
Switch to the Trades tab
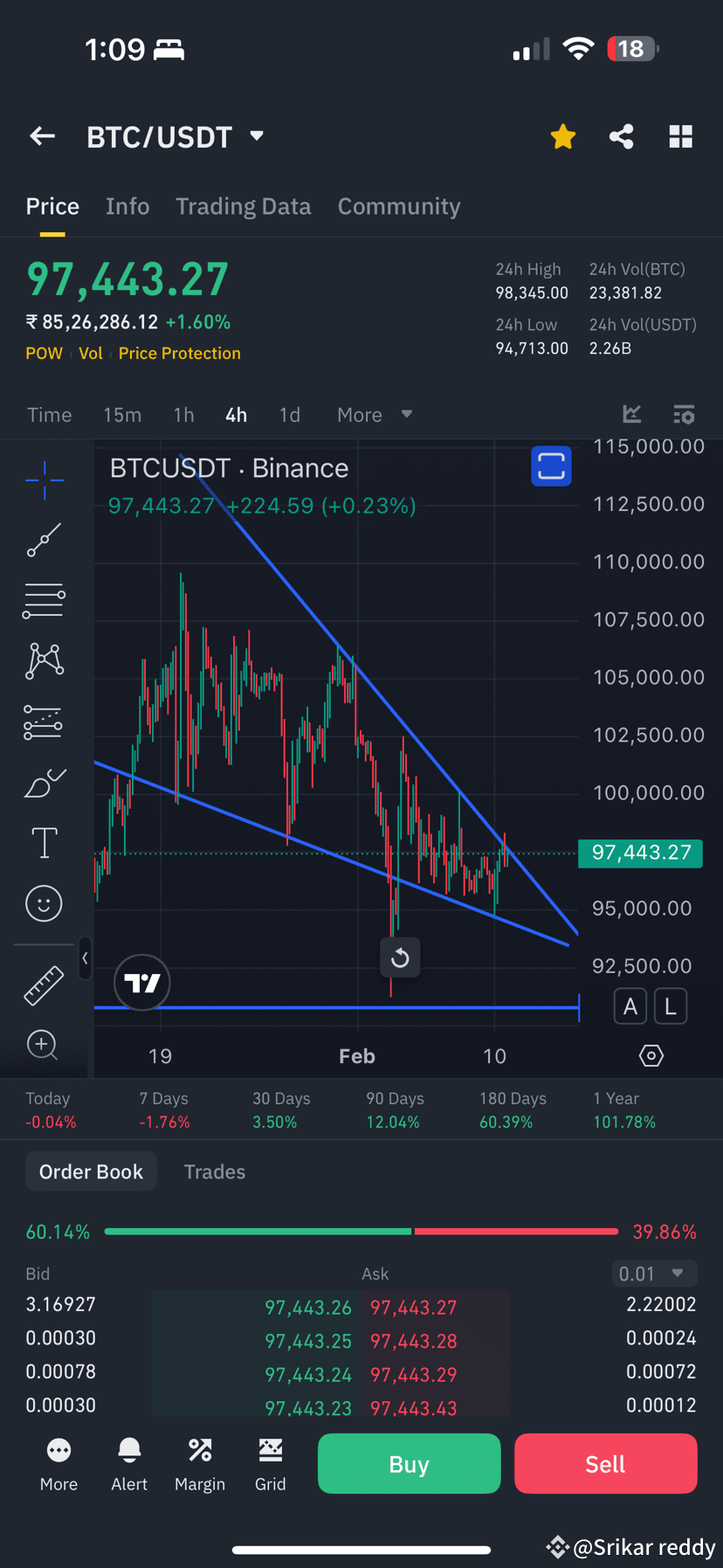click(215, 1171)
